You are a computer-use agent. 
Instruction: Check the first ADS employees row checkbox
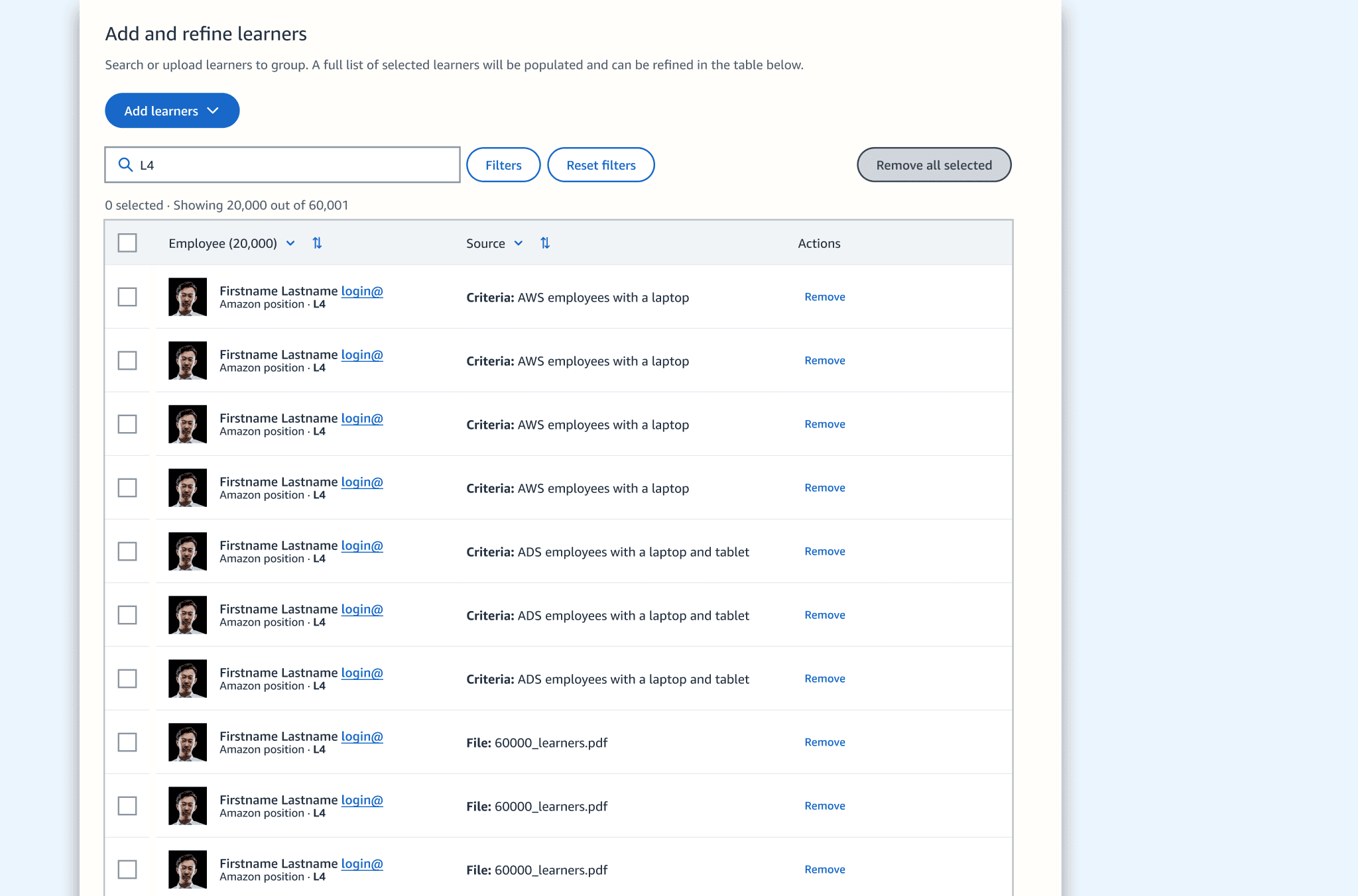pyautogui.click(x=127, y=551)
